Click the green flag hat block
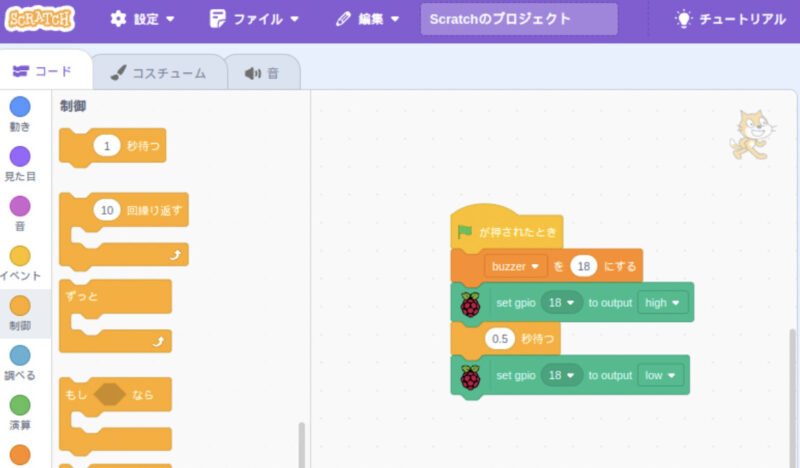800x468 pixels. click(506, 231)
